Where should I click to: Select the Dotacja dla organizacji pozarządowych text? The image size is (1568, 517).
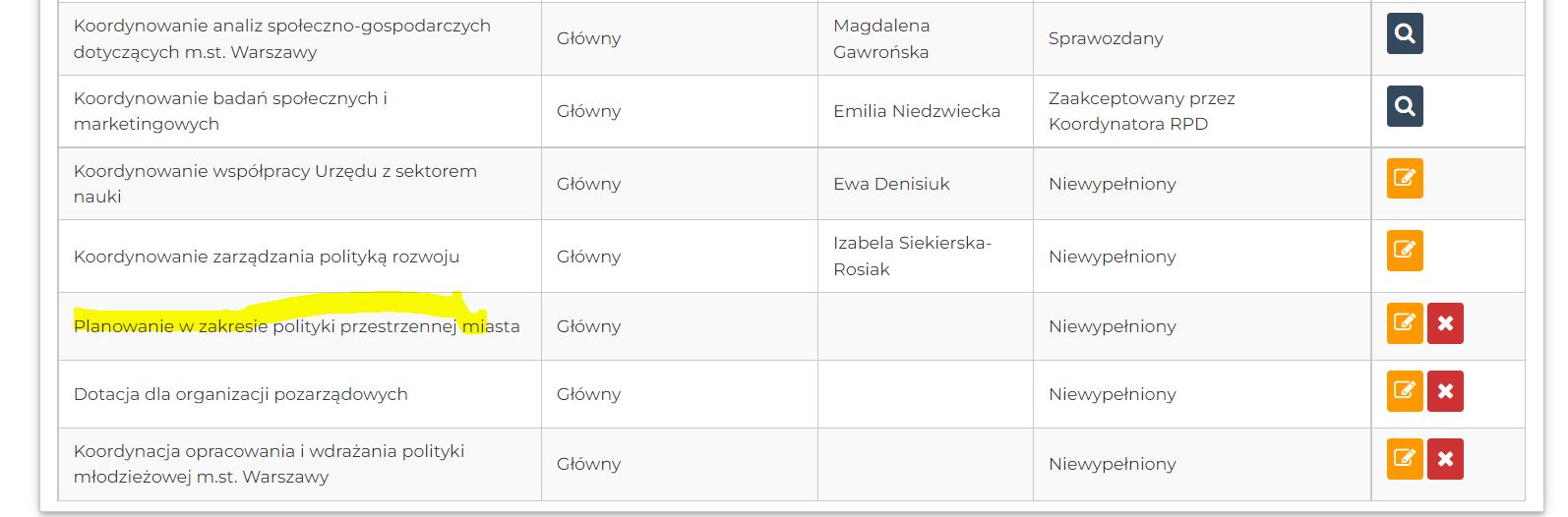click(240, 394)
